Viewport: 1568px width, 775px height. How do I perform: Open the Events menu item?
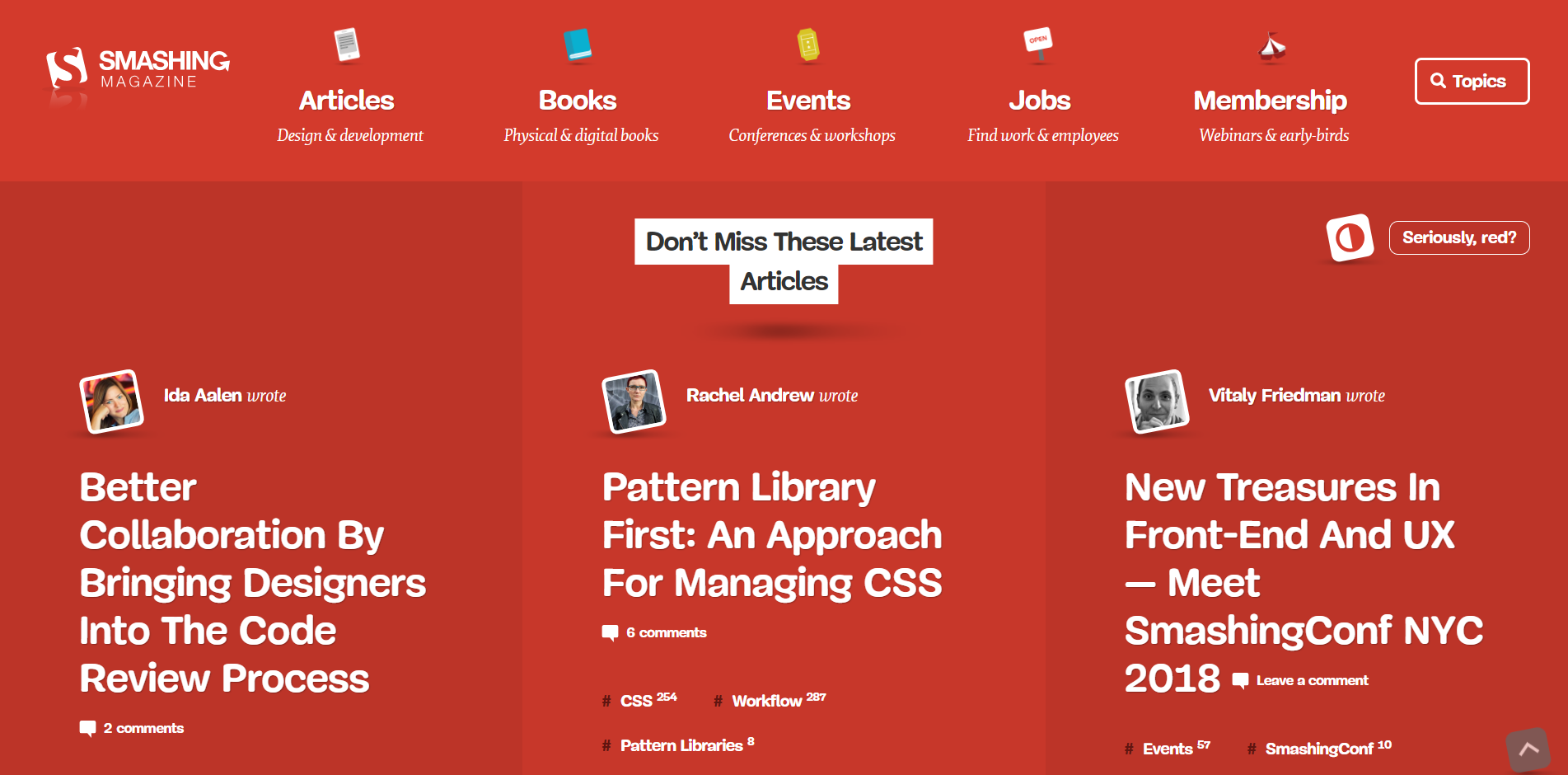point(808,101)
